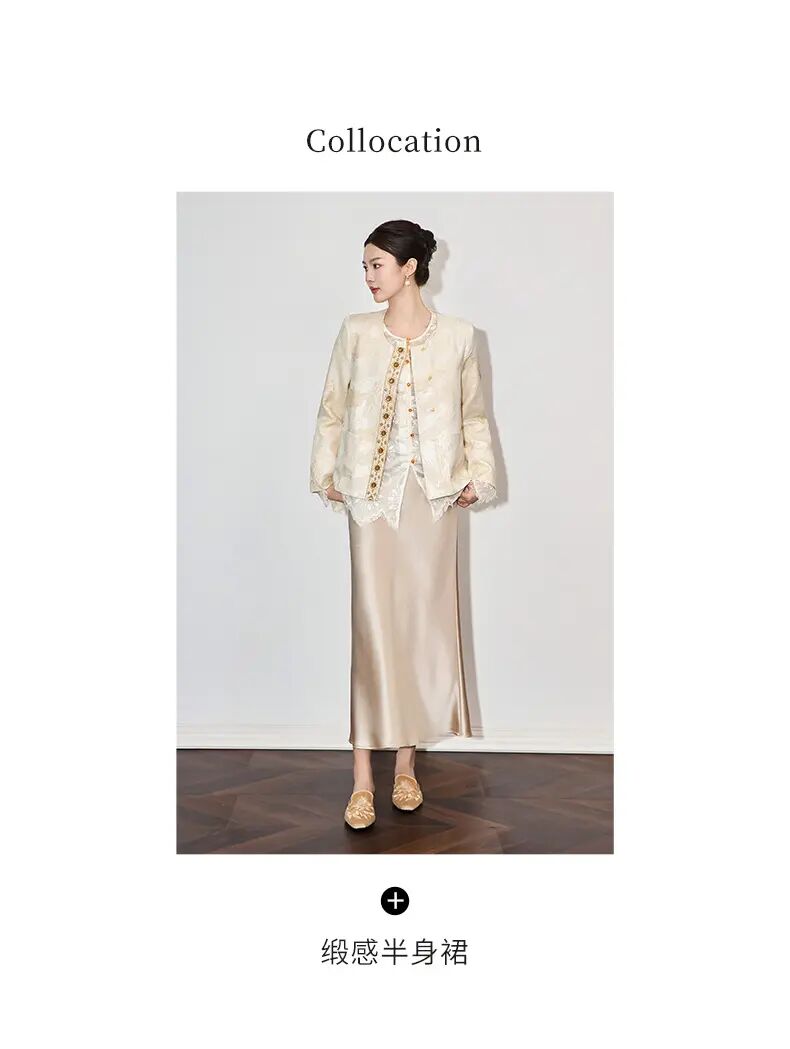The image size is (790, 1049).
Task: Select the "Collocation" heading text
Action: (394, 141)
